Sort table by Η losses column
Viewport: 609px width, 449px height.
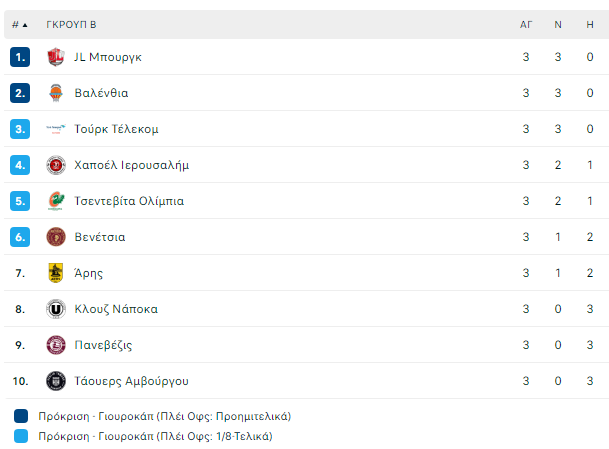(590, 25)
